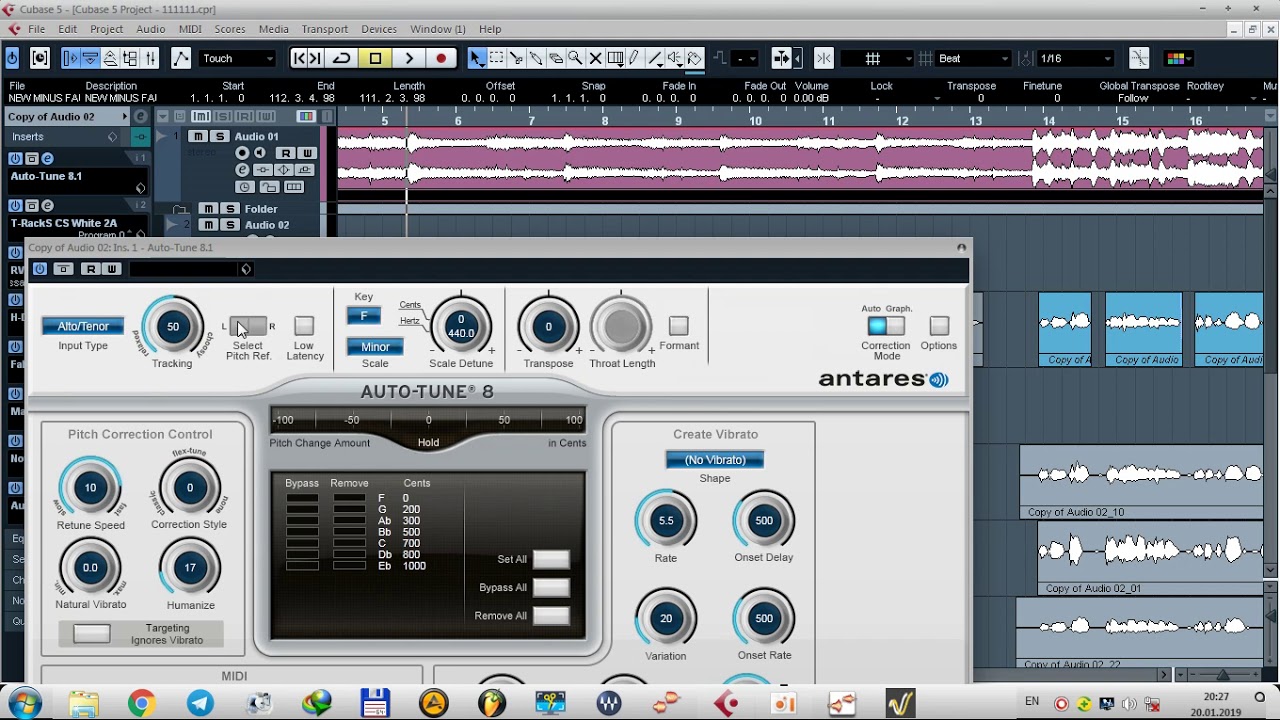Select the Range Selection tool

(496, 58)
